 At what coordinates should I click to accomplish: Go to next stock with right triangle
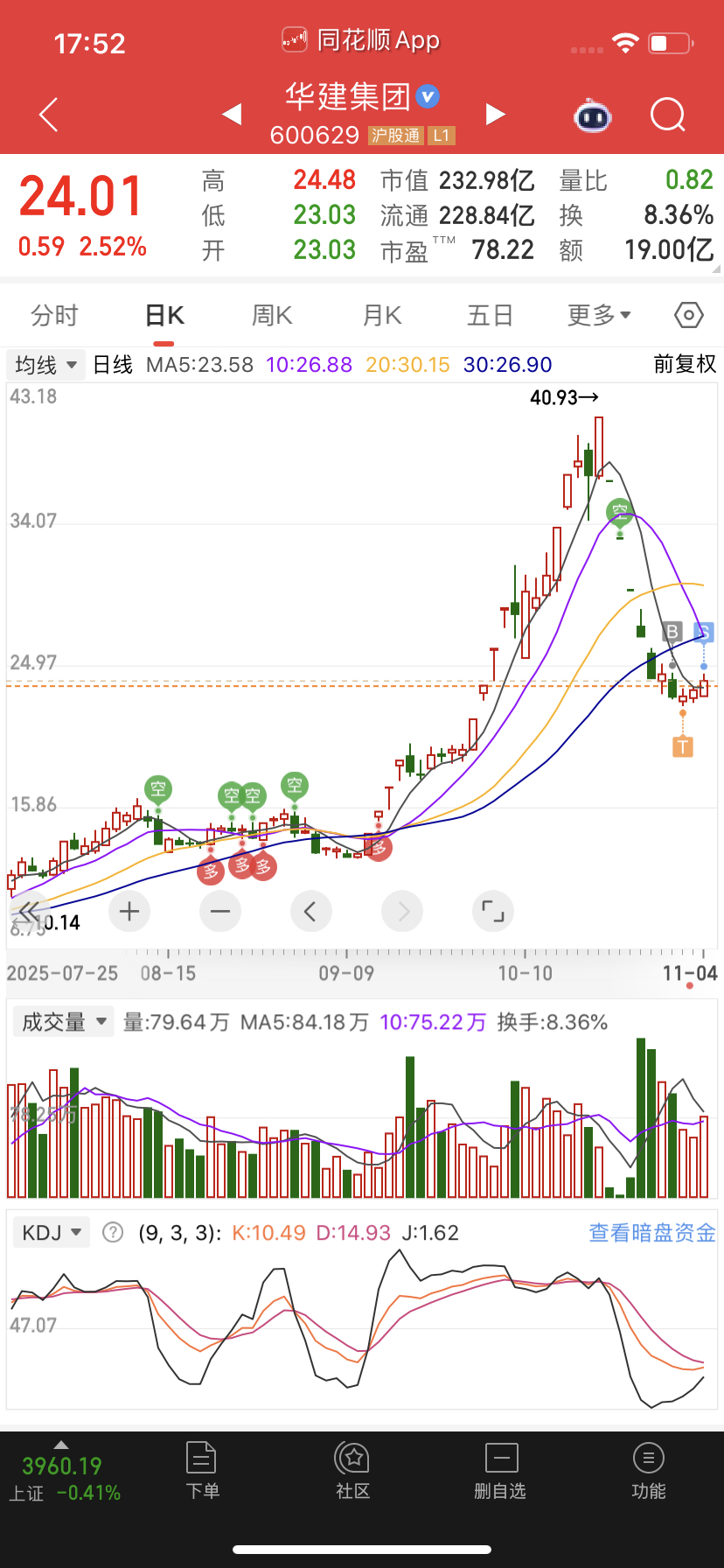[496, 114]
